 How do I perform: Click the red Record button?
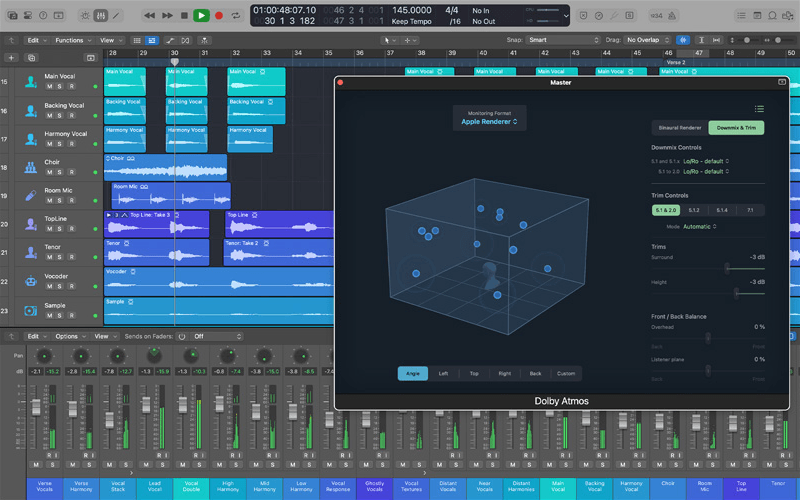[x=219, y=15]
